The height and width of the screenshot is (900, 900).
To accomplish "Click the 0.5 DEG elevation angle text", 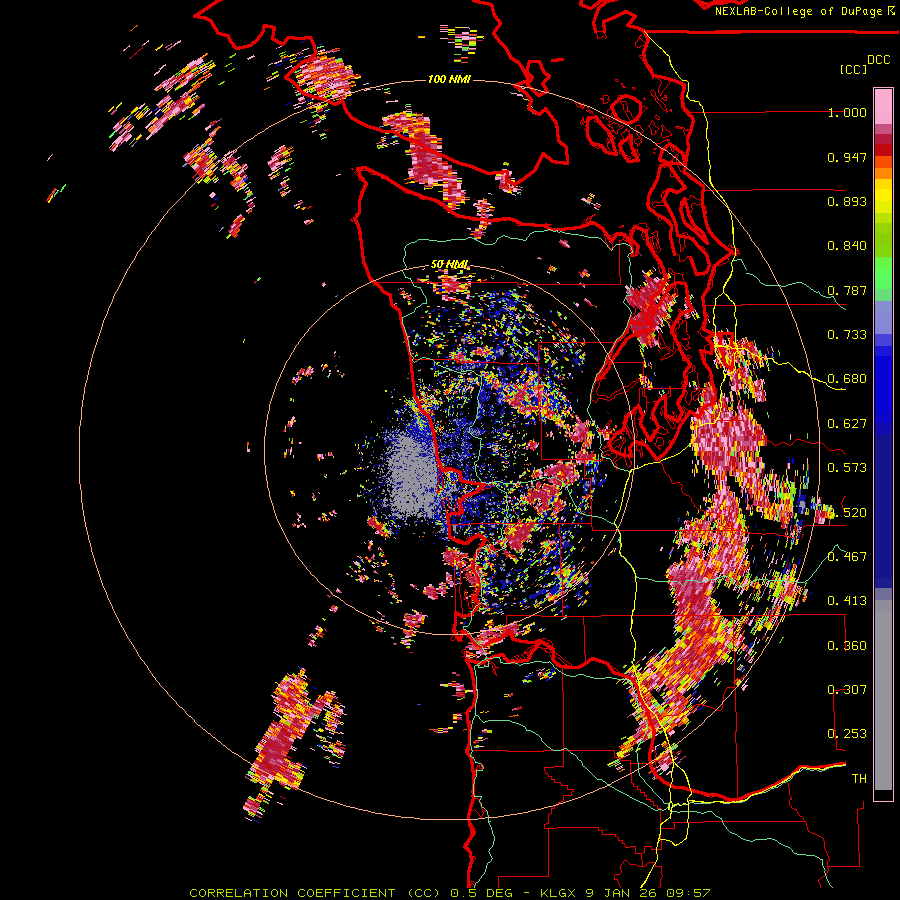I will [x=482, y=893].
